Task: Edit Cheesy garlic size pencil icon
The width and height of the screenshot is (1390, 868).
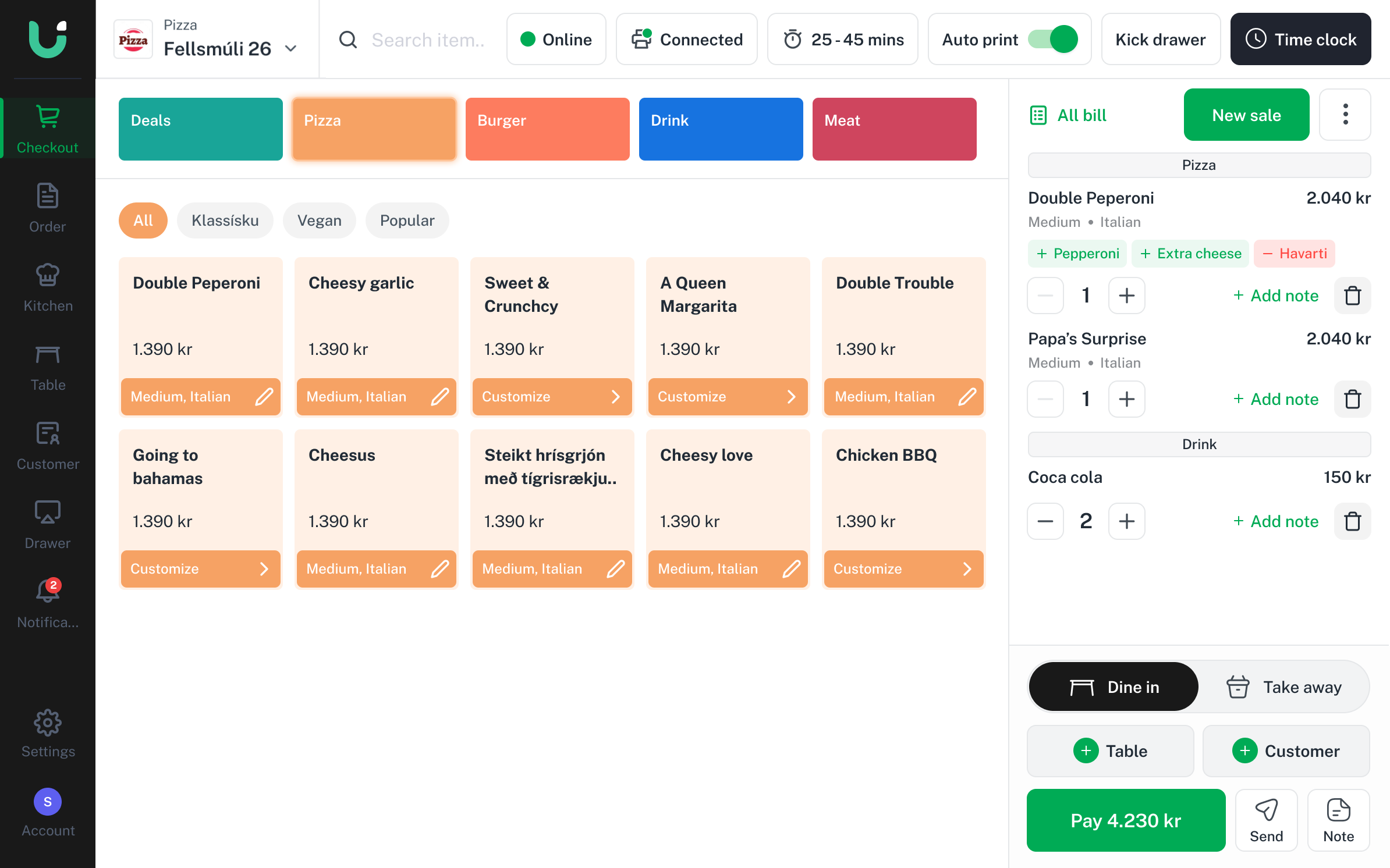Action: coord(440,397)
